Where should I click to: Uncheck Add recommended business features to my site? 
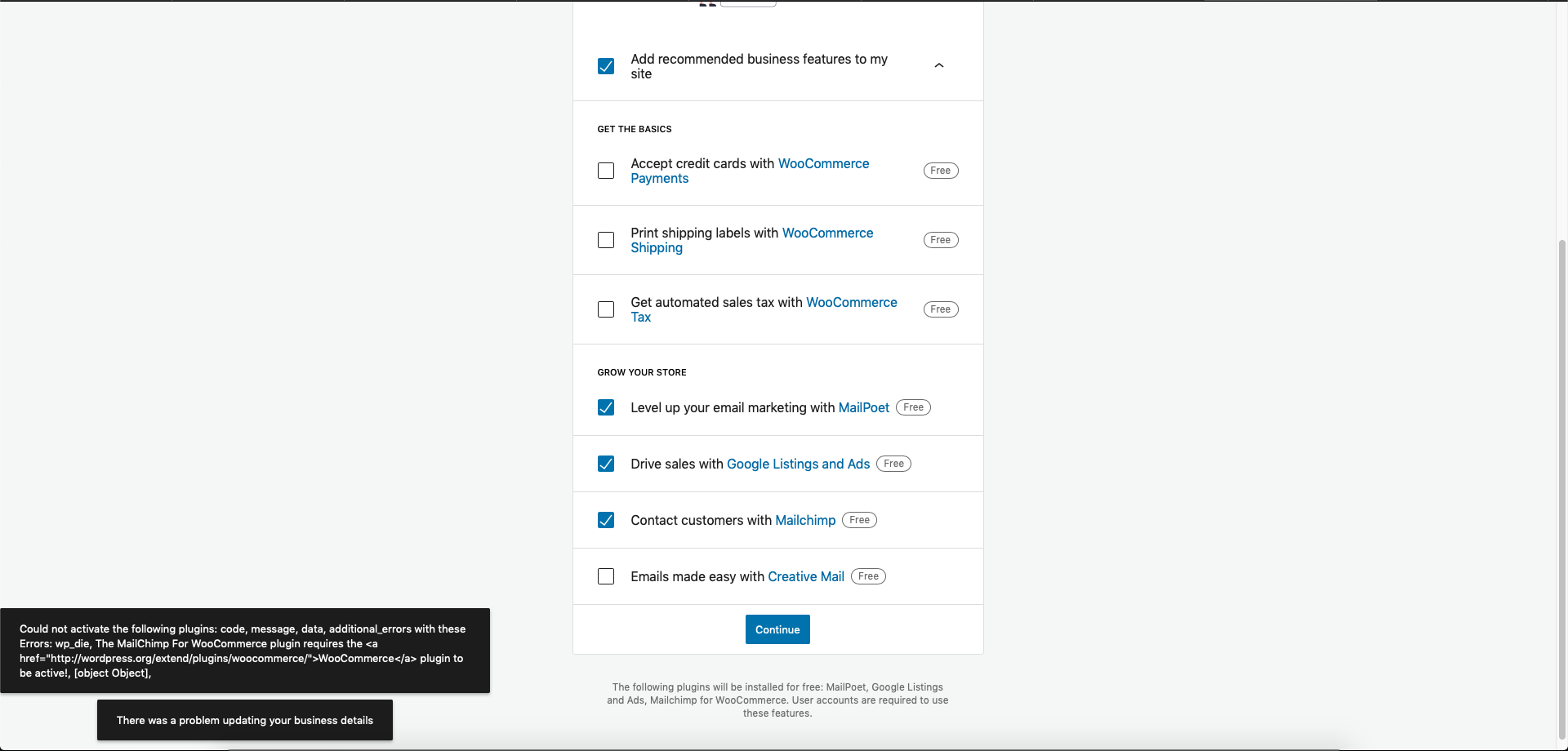coord(606,66)
